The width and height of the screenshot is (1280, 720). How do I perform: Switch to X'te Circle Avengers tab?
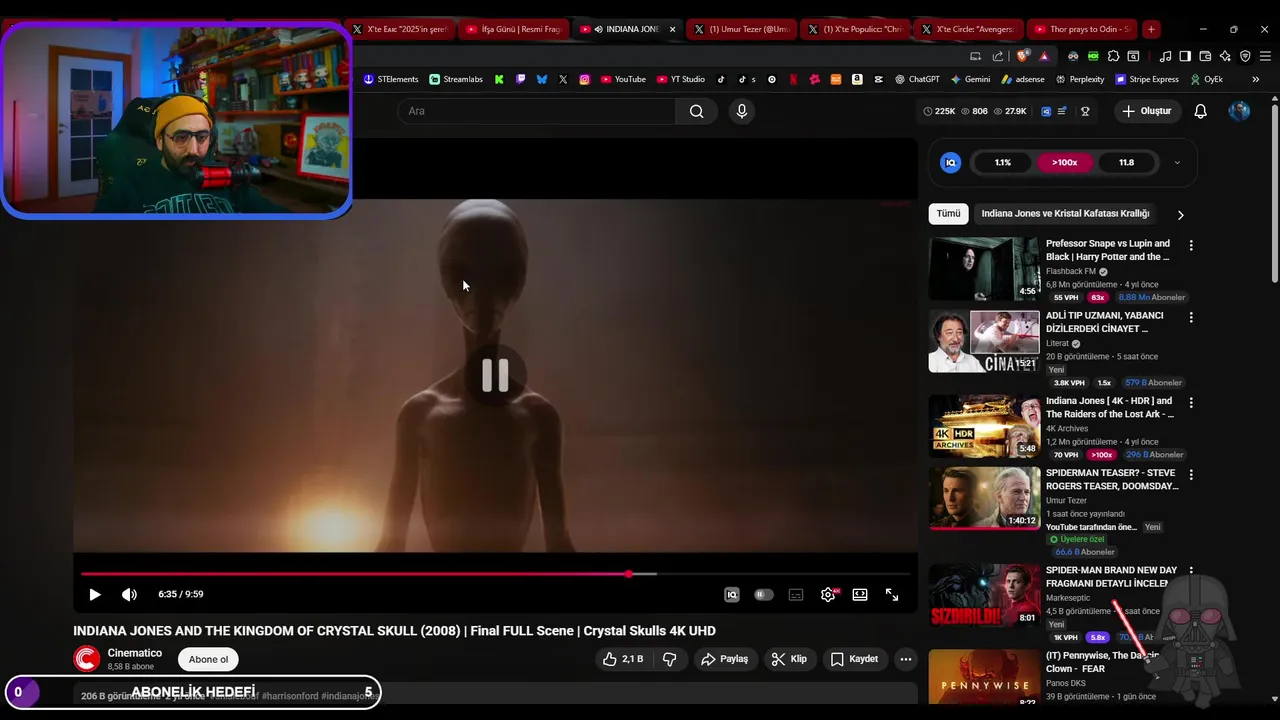(x=970, y=29)
